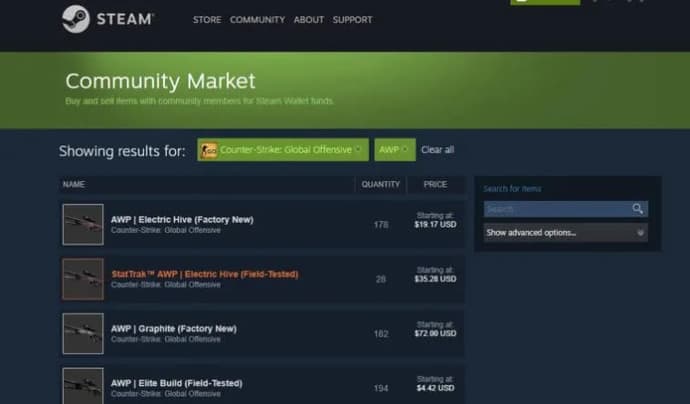Remove the AWP filter tag

tap(405, 149)
